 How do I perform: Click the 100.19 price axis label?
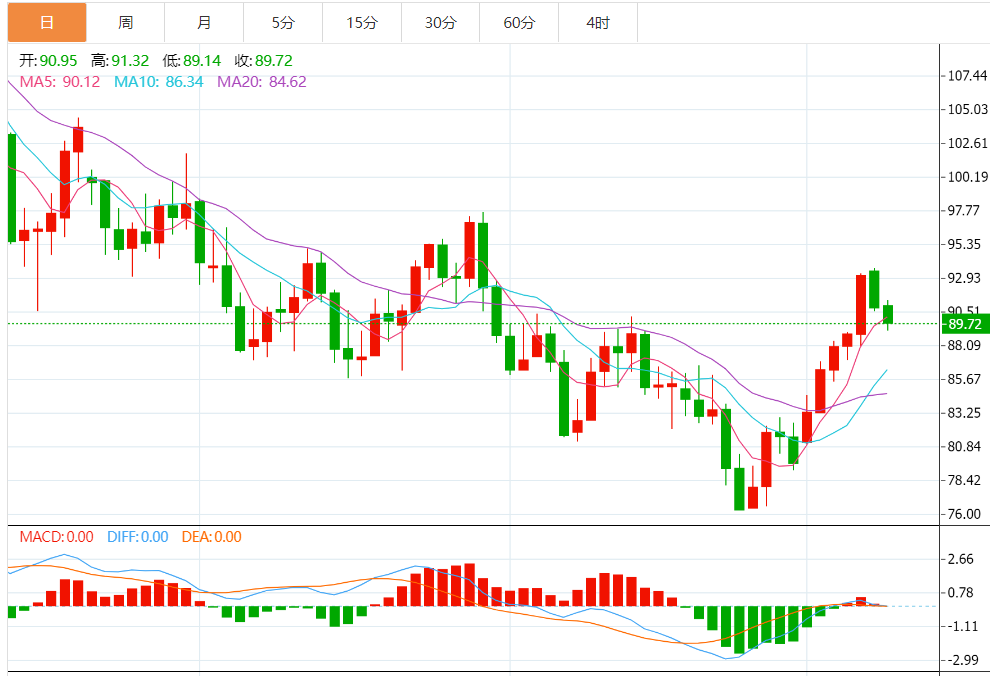[x=967, y=177]
